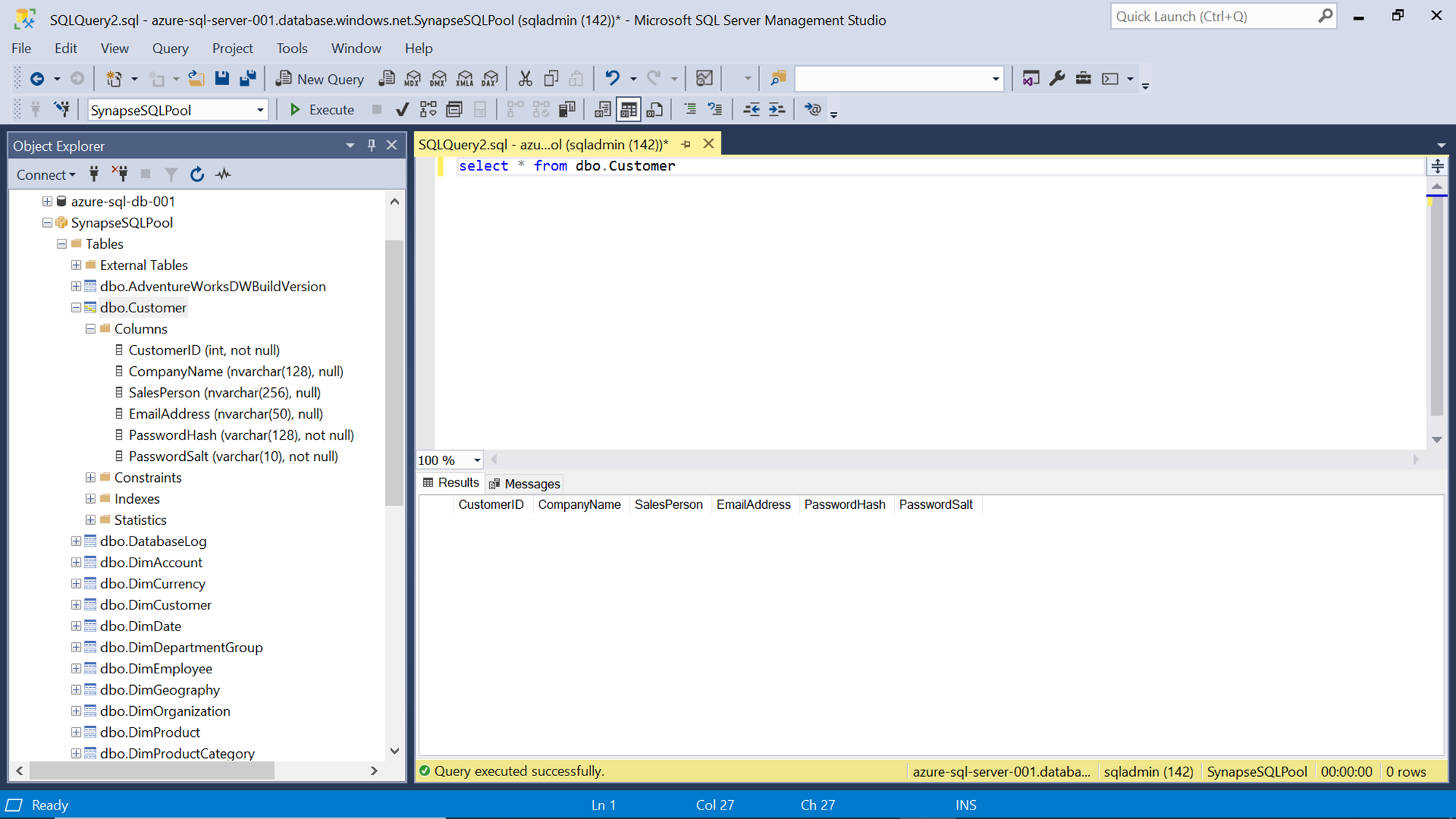Click the Undo arrow icon
Image resolution: width=1456 pixels, height=819 pixels.
(612, 79)
